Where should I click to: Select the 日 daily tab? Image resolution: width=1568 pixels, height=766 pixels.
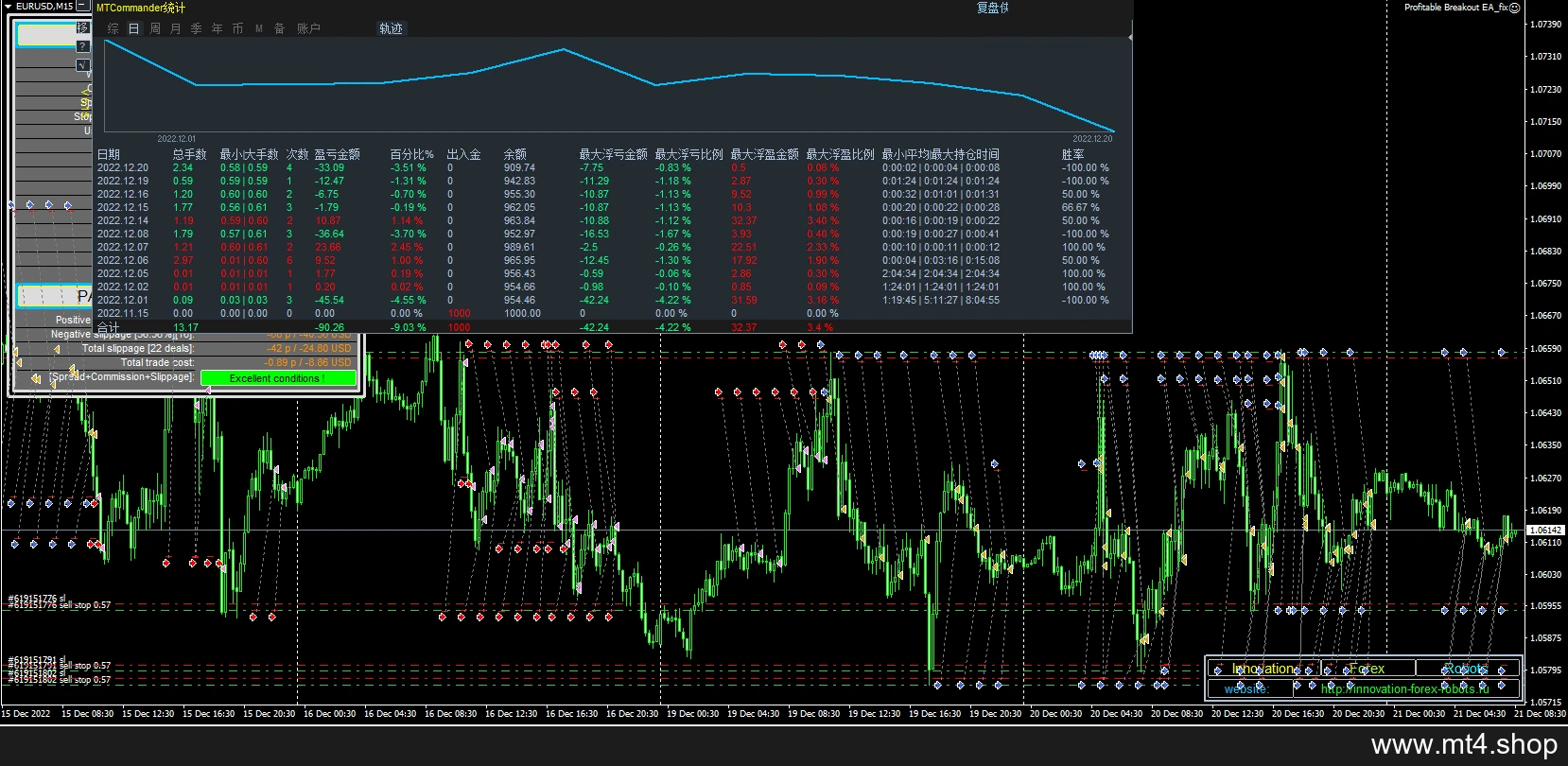pos(133,28)
